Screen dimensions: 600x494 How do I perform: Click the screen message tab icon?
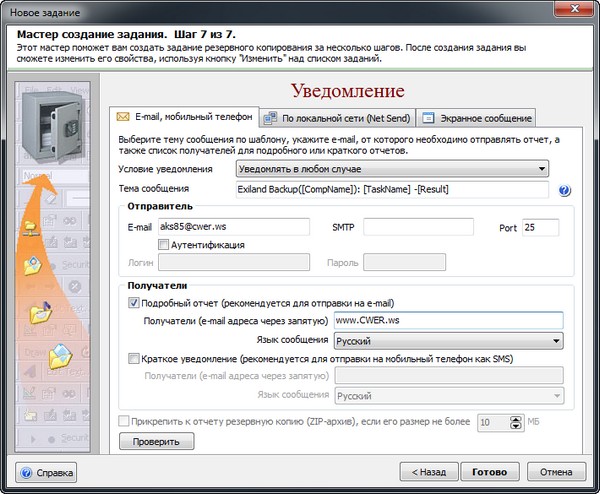pyautogui.click(x=426, y=117)
